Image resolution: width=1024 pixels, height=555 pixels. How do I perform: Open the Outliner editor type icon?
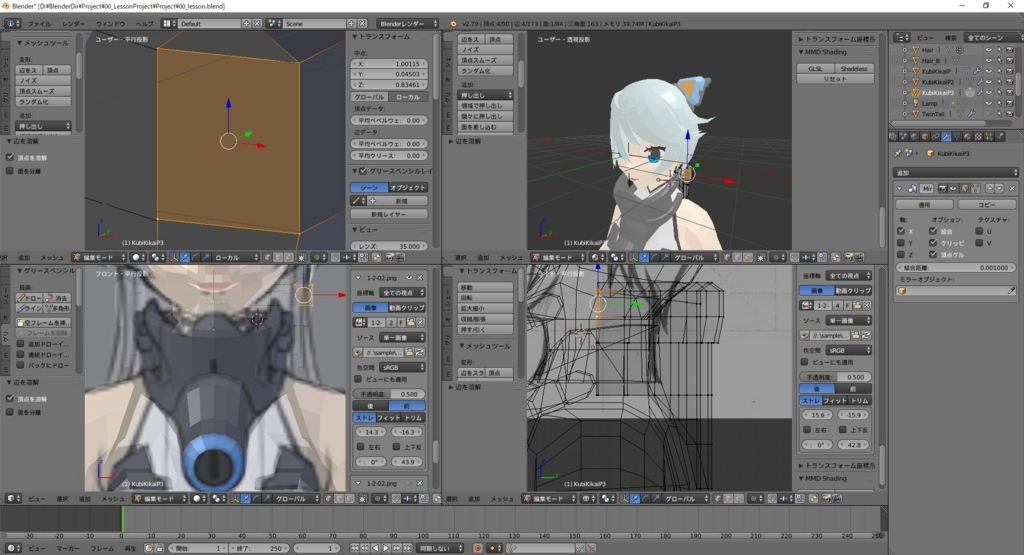tap(901, 38)
